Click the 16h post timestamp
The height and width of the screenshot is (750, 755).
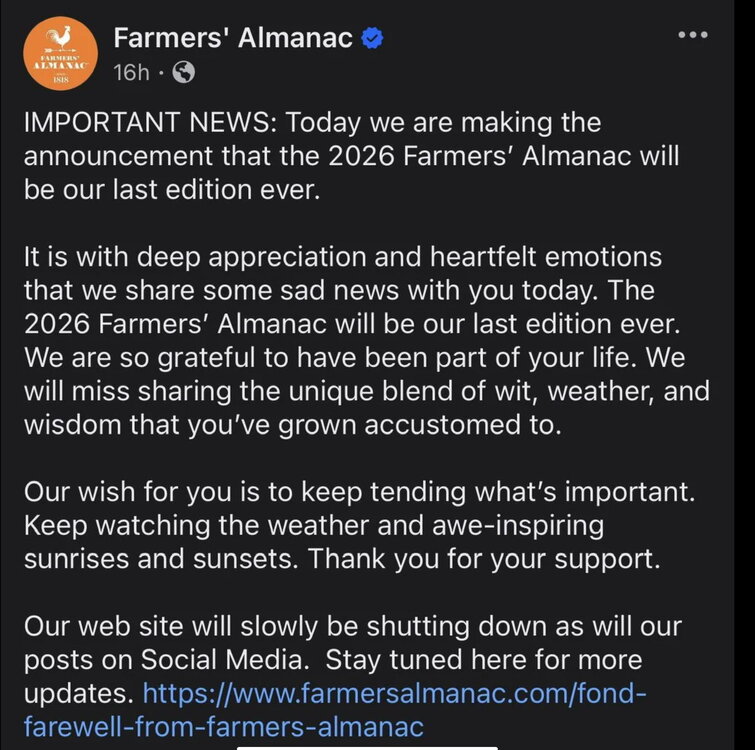click(x=131, y=72)
